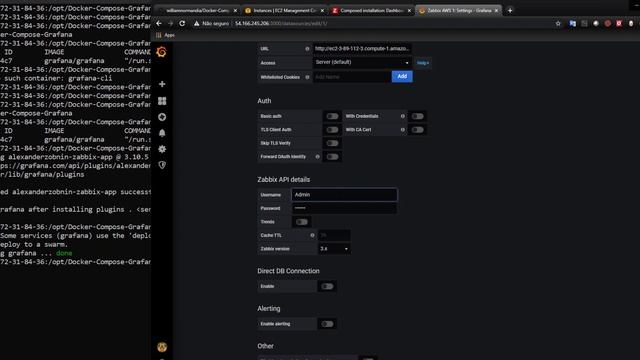Open the Apps bookmarks shortcut

point(165,35)
